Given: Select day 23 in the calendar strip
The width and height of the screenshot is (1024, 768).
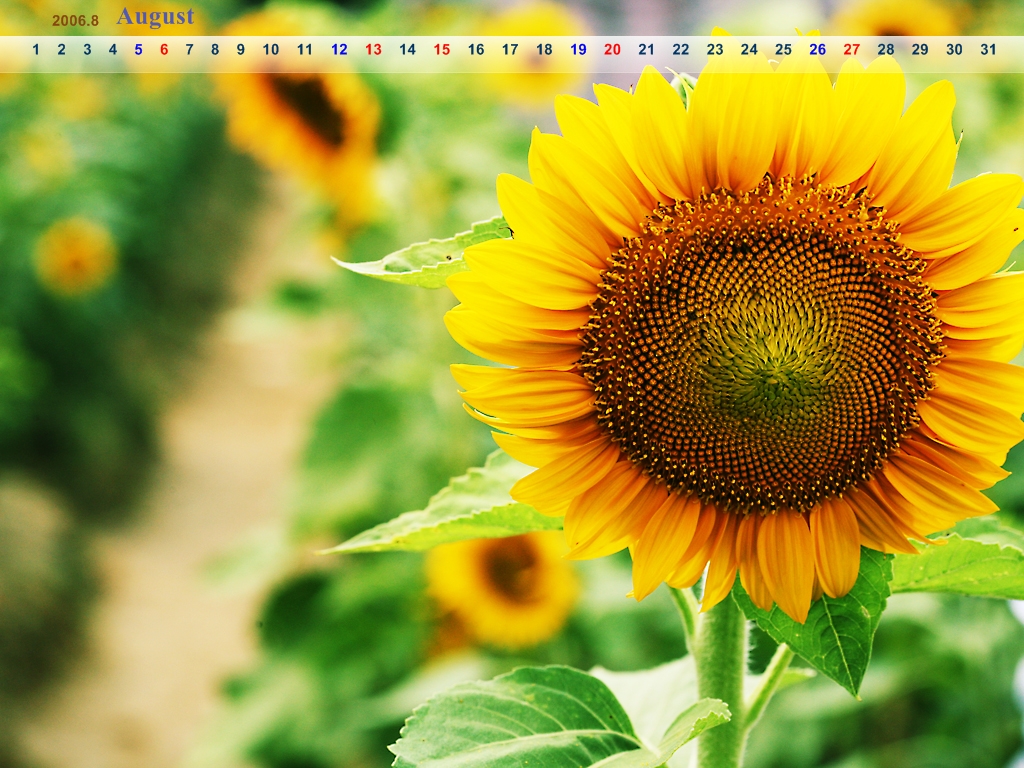Looking at the screenshot, I should [x=715, y=49].
